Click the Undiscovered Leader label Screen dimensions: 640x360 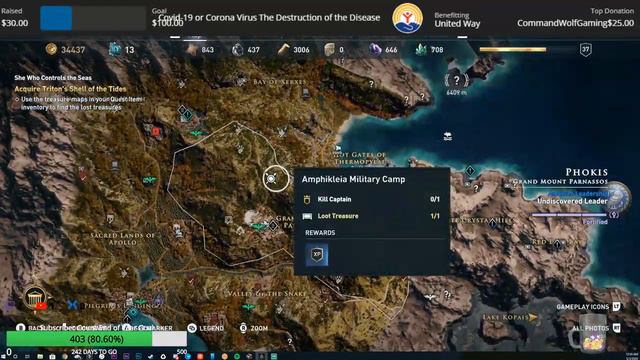click(x=572, y=201)
